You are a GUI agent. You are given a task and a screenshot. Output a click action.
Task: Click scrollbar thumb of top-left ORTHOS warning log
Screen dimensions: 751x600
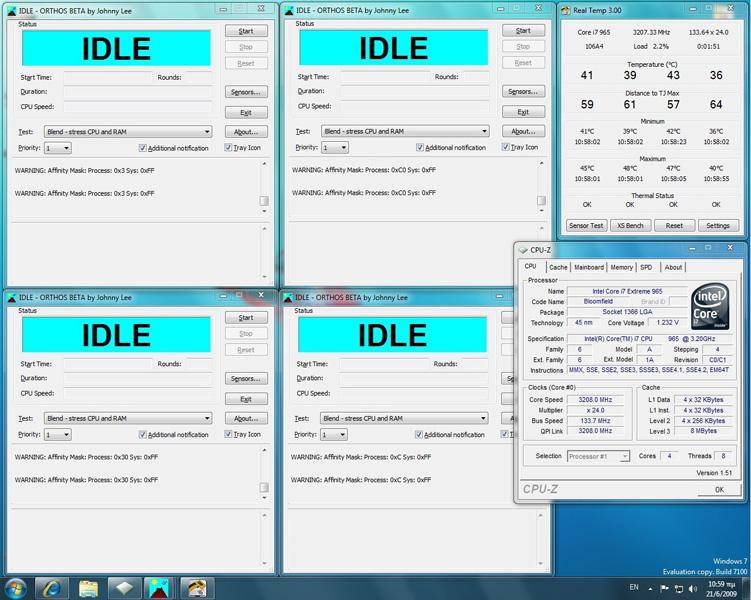click(x=264, y=201)
